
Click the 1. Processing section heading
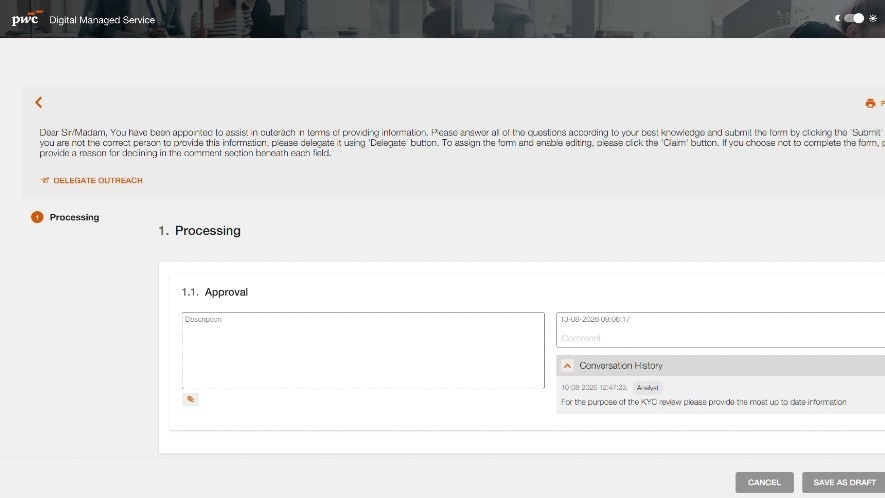coord(199,230)
